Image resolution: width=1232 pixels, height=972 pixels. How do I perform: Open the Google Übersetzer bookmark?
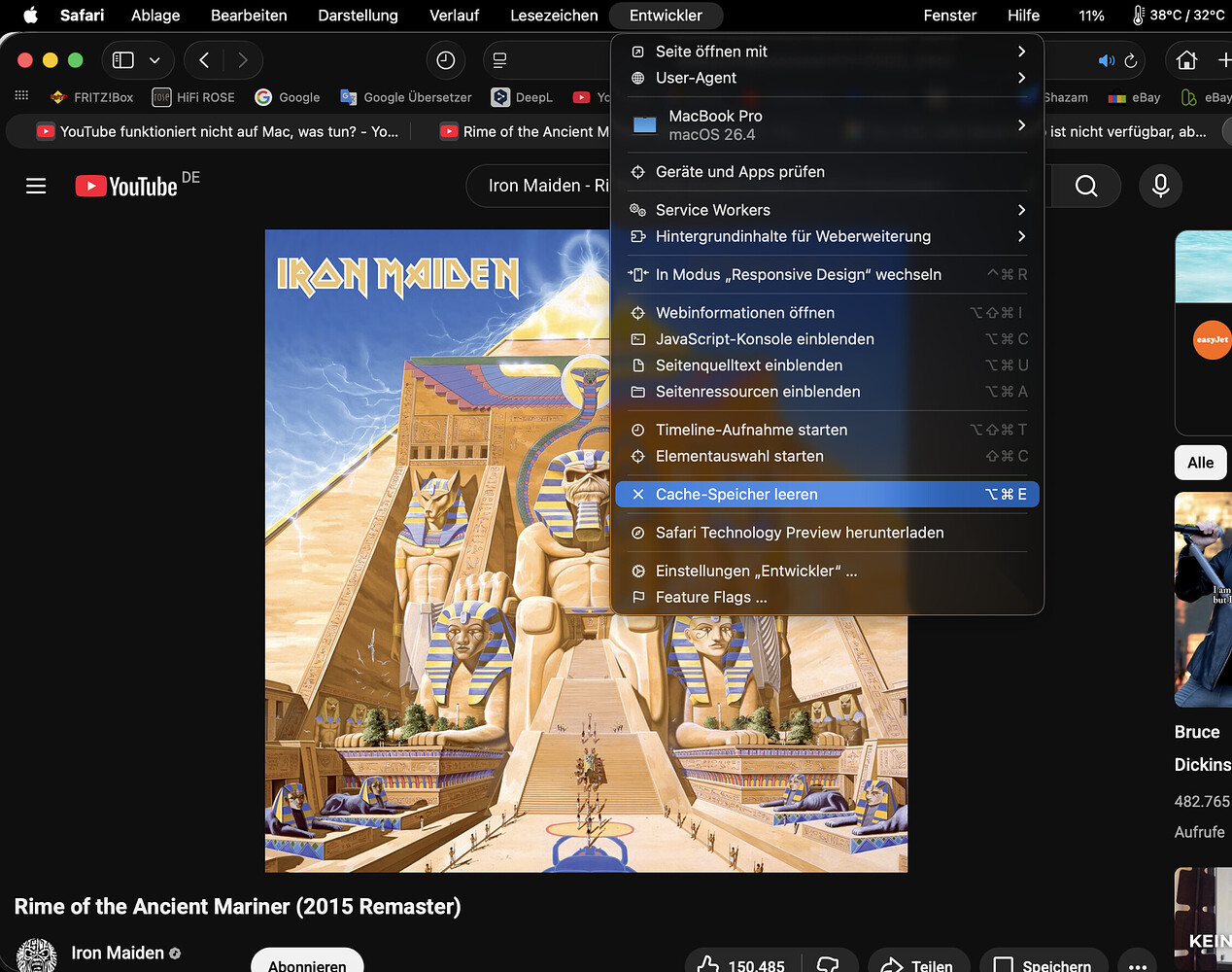tap(406, 97)
